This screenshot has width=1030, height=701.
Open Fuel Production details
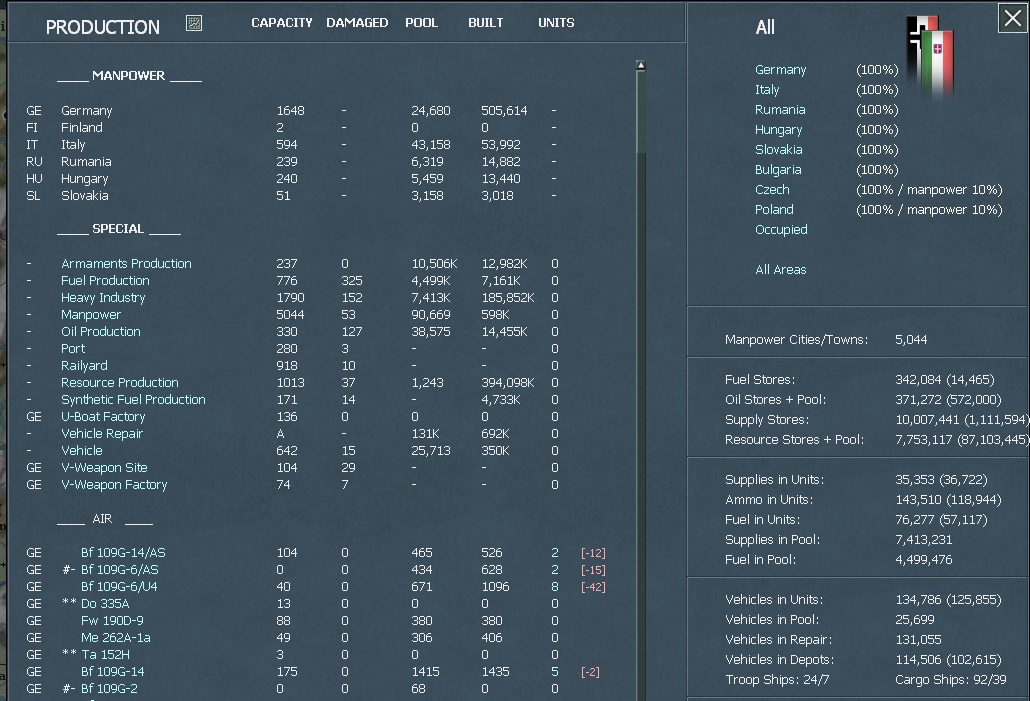coord(105,281)
